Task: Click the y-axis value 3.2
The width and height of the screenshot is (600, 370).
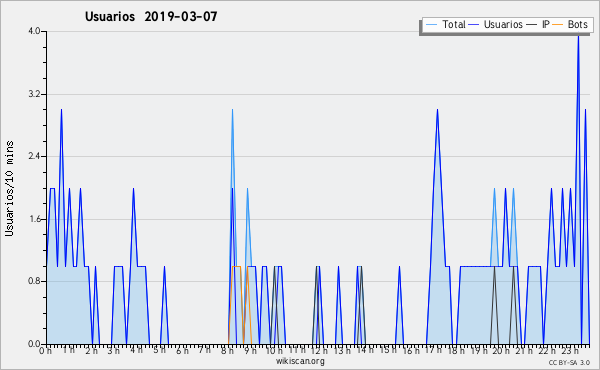Action: pos(34,94)
